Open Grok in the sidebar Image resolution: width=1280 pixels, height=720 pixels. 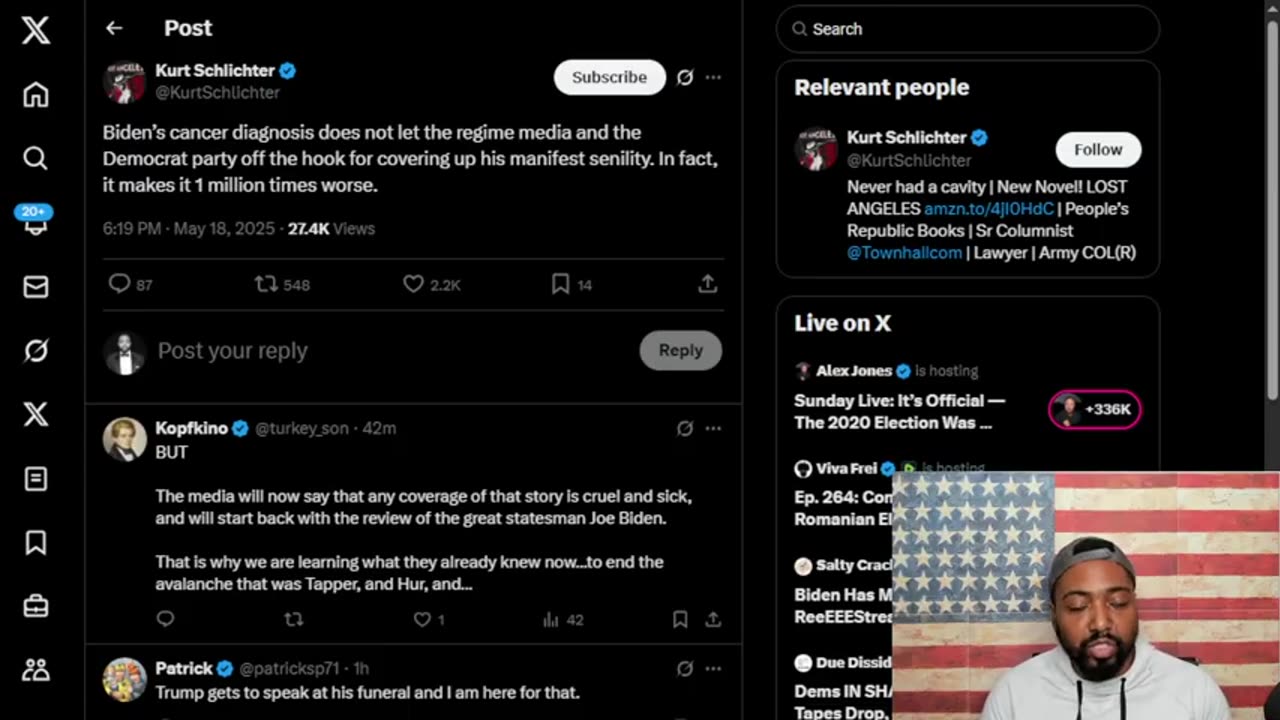(36, 351)
